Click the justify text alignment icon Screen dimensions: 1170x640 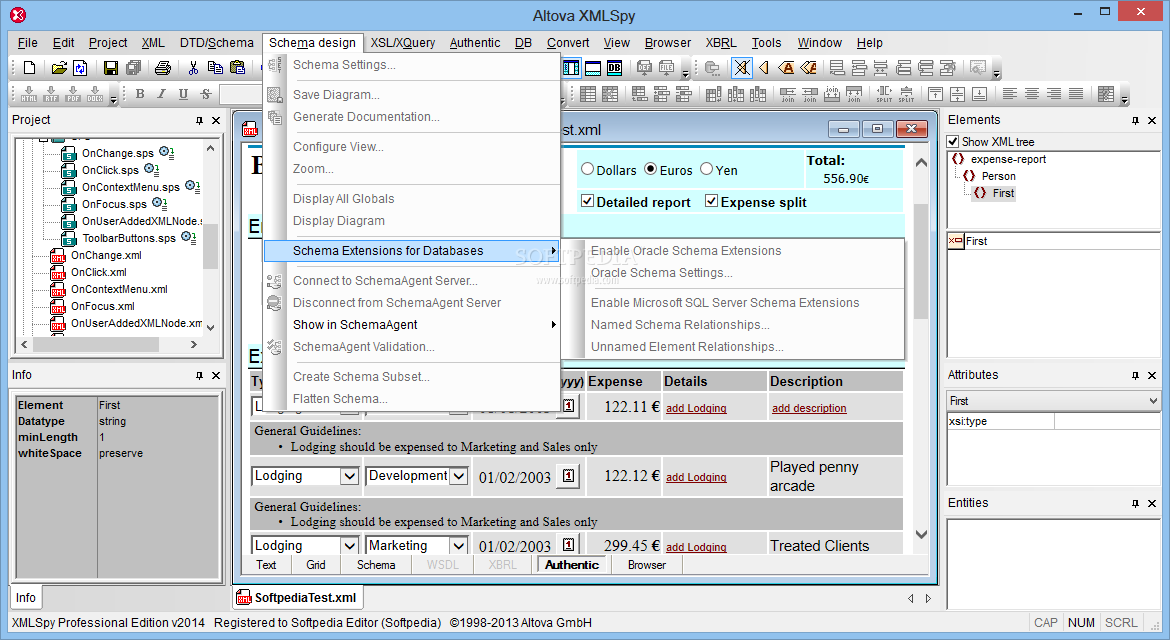click(1076, 94)
